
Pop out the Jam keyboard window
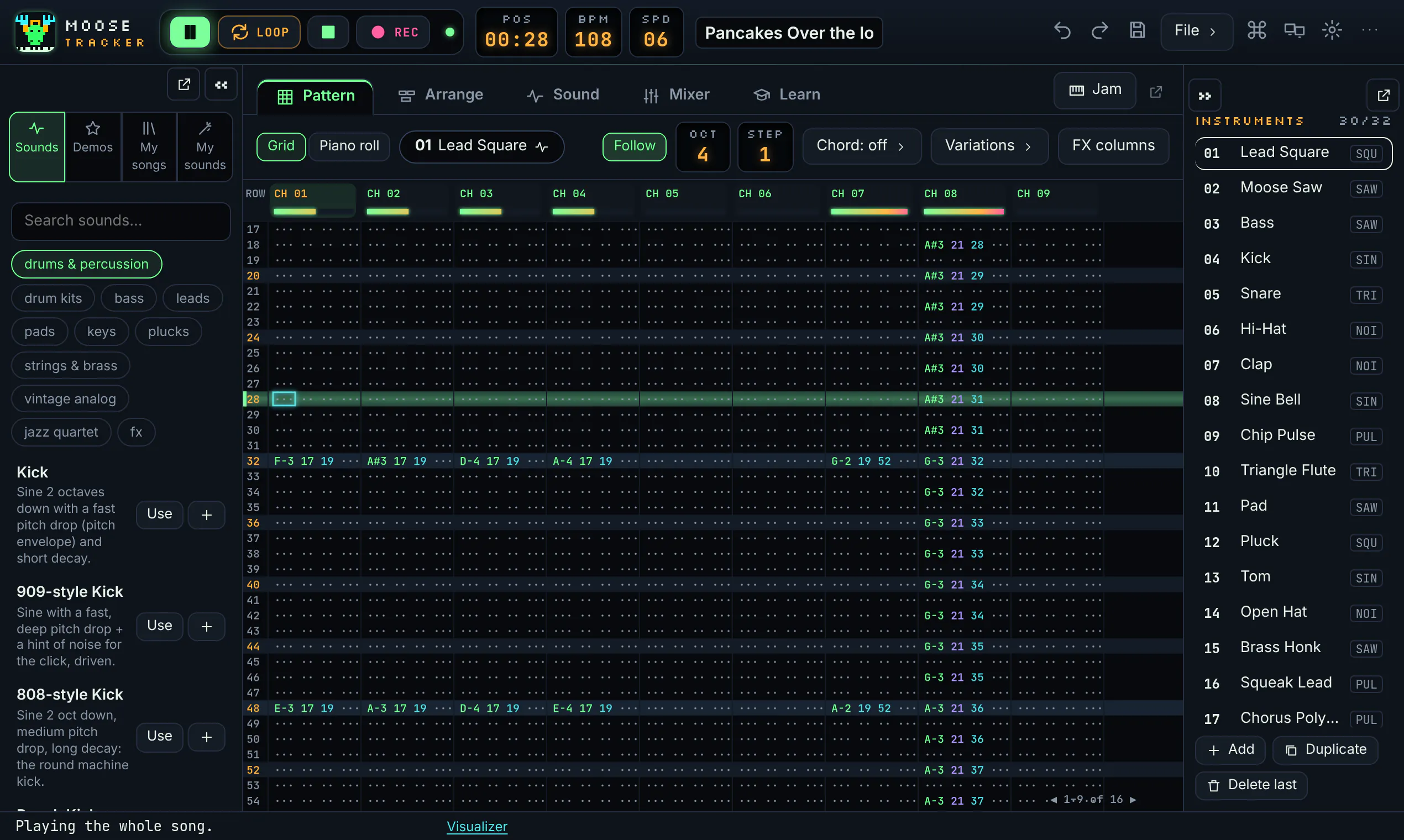tap(1156, 91)
